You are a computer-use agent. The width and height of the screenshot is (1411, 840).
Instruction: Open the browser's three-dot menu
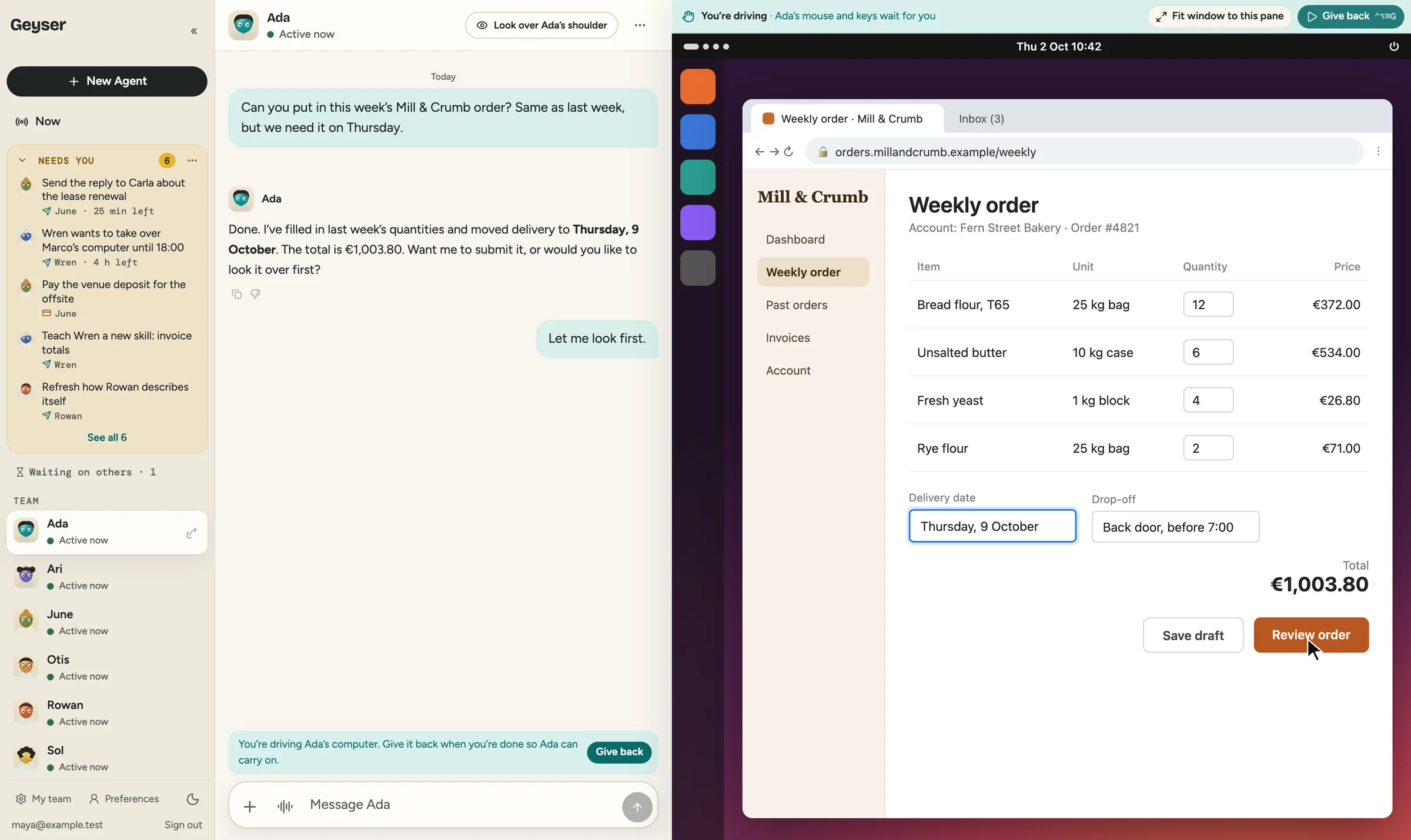1378,152
